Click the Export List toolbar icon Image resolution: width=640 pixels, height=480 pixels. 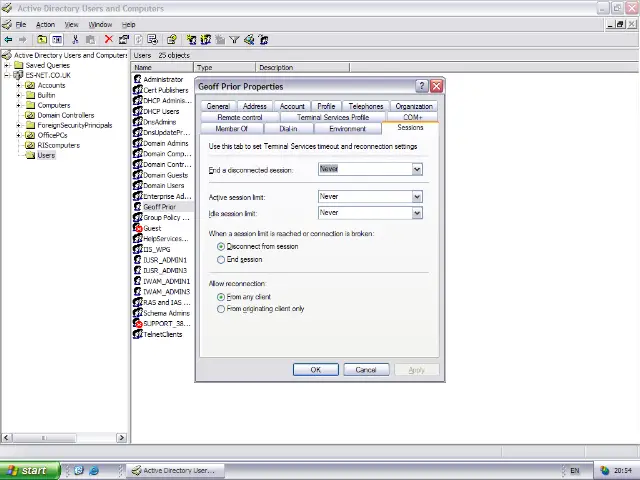(153, 40)
